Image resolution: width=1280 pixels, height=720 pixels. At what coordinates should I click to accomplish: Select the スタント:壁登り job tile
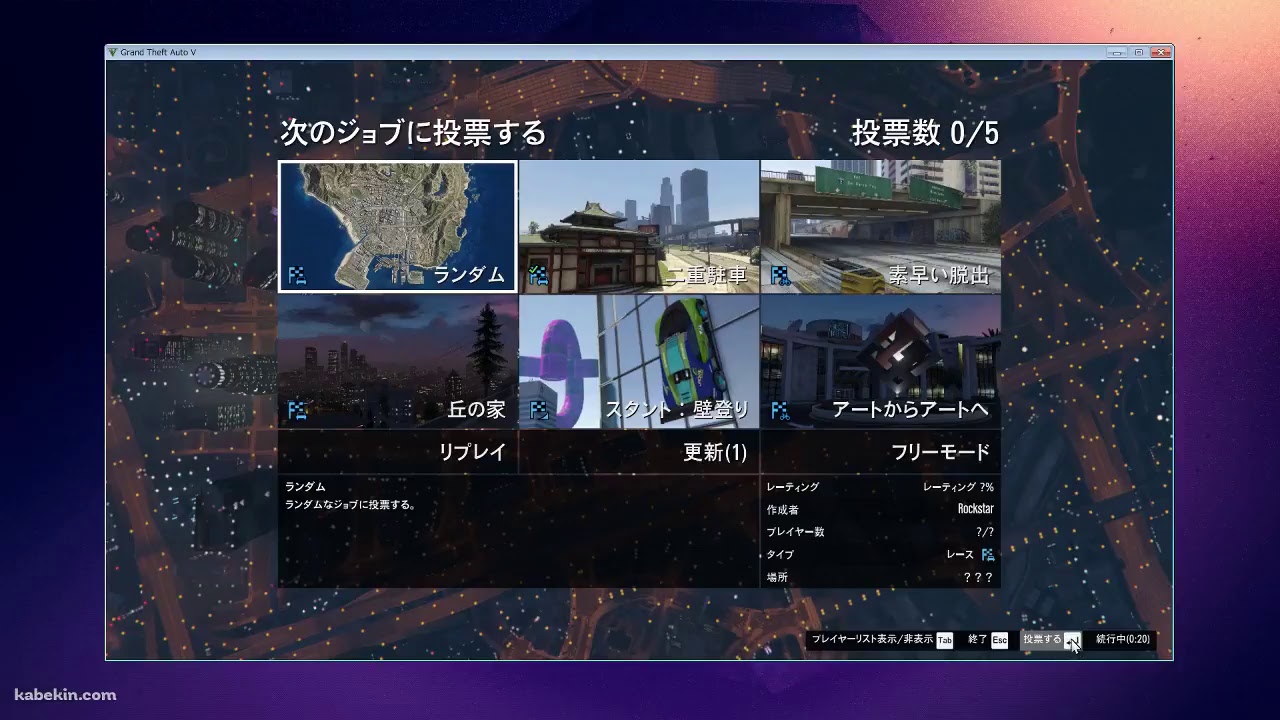639,362
